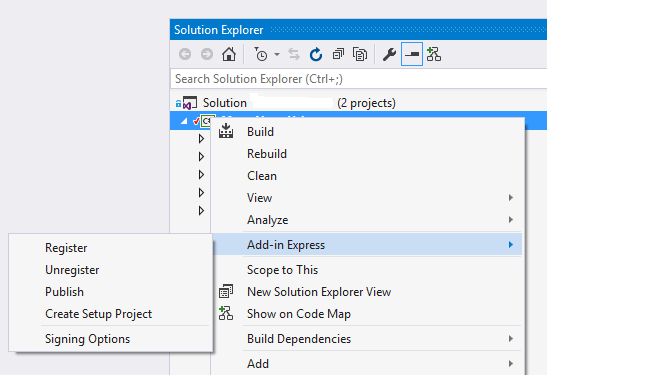Click the Back navigation arrow icon
This screenshot has height=375, width=656.
[185, 54]
